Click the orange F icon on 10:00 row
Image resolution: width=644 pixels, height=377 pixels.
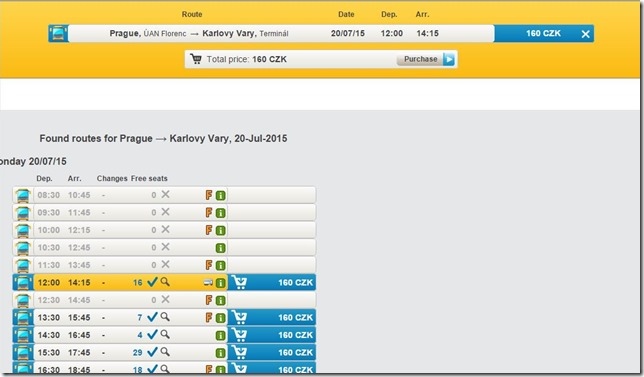(x=209, y=230)
